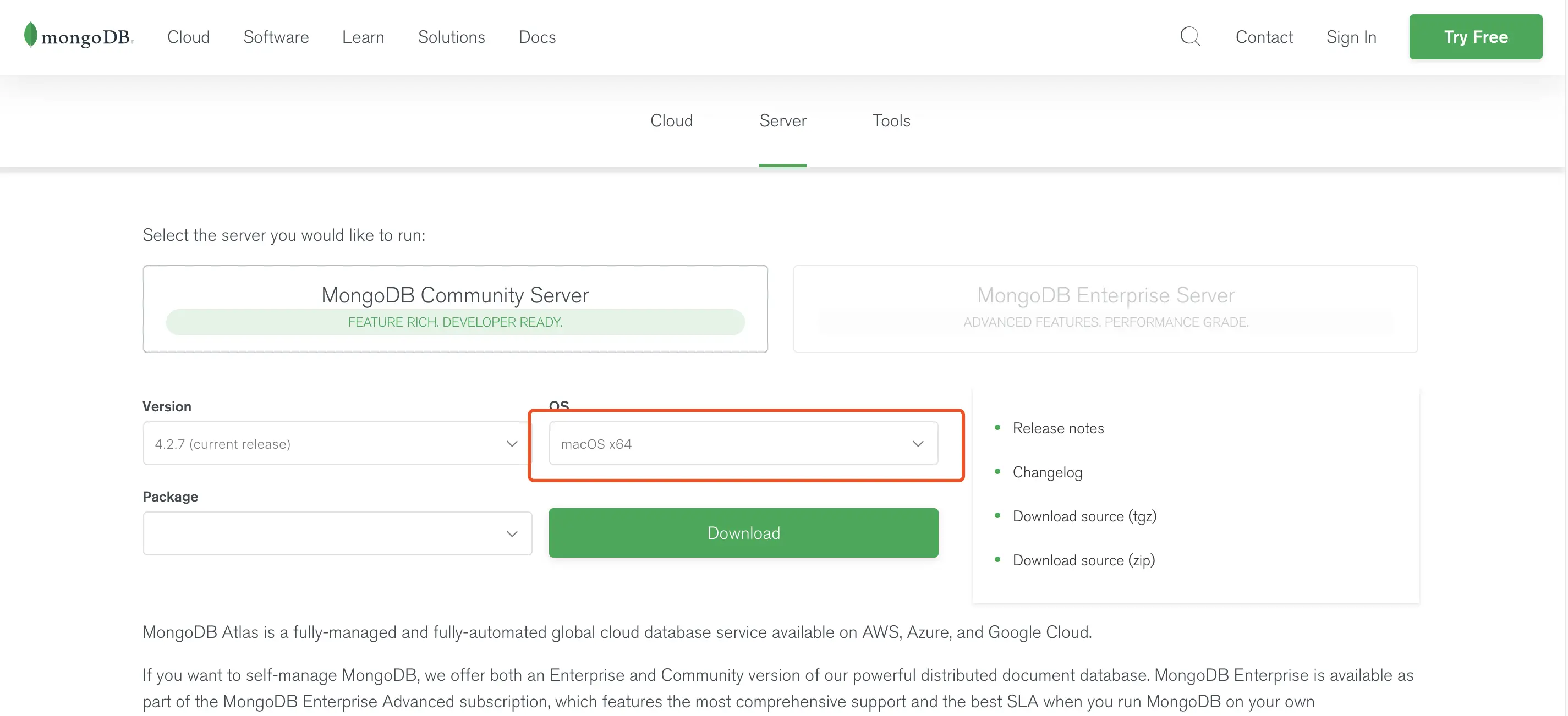Open the Contact page link

pos(1264,37)
